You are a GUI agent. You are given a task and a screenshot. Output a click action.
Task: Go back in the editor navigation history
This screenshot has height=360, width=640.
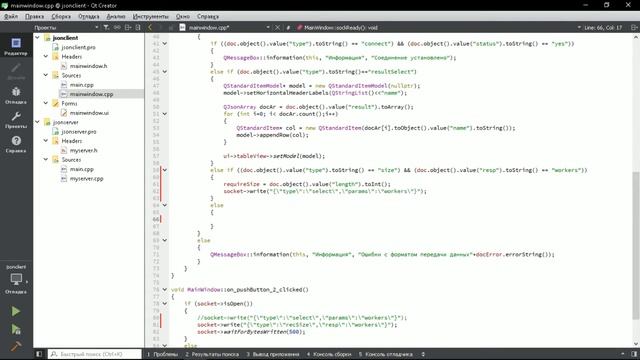pyautogui.click(x=150, y=27)
